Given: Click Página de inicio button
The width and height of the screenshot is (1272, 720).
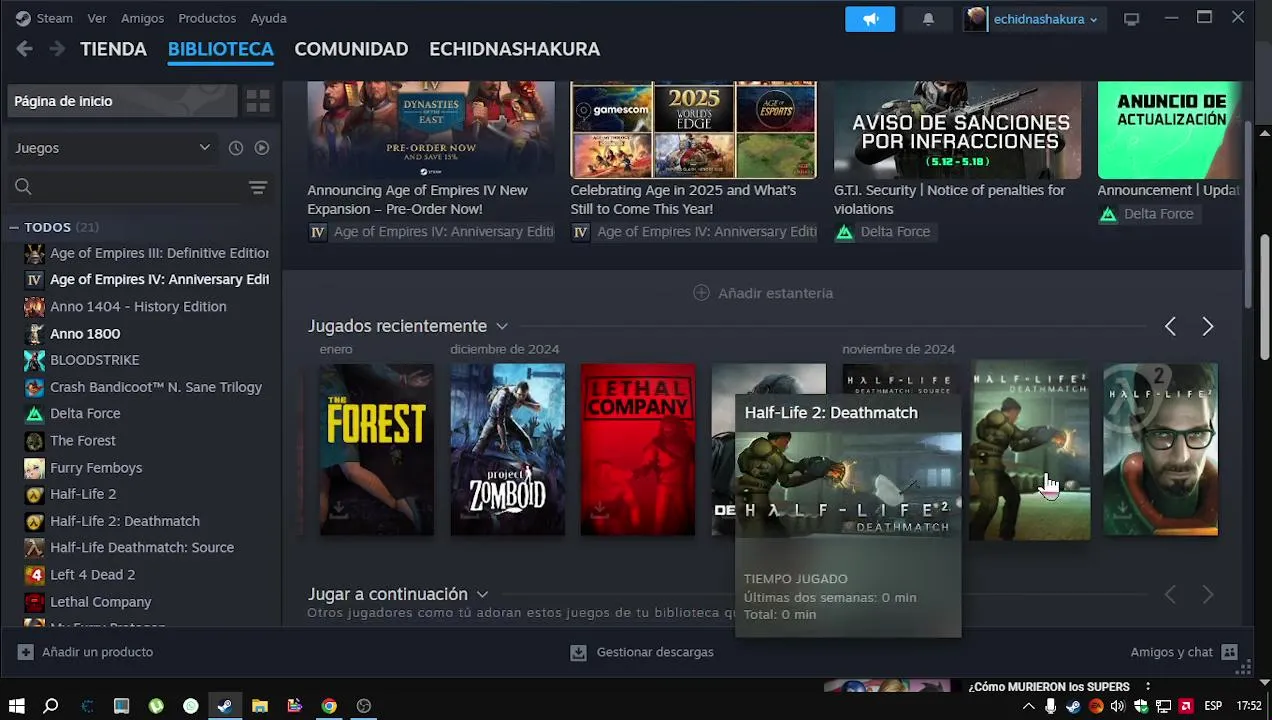Looking at the screenshot, I should point(122,101).
